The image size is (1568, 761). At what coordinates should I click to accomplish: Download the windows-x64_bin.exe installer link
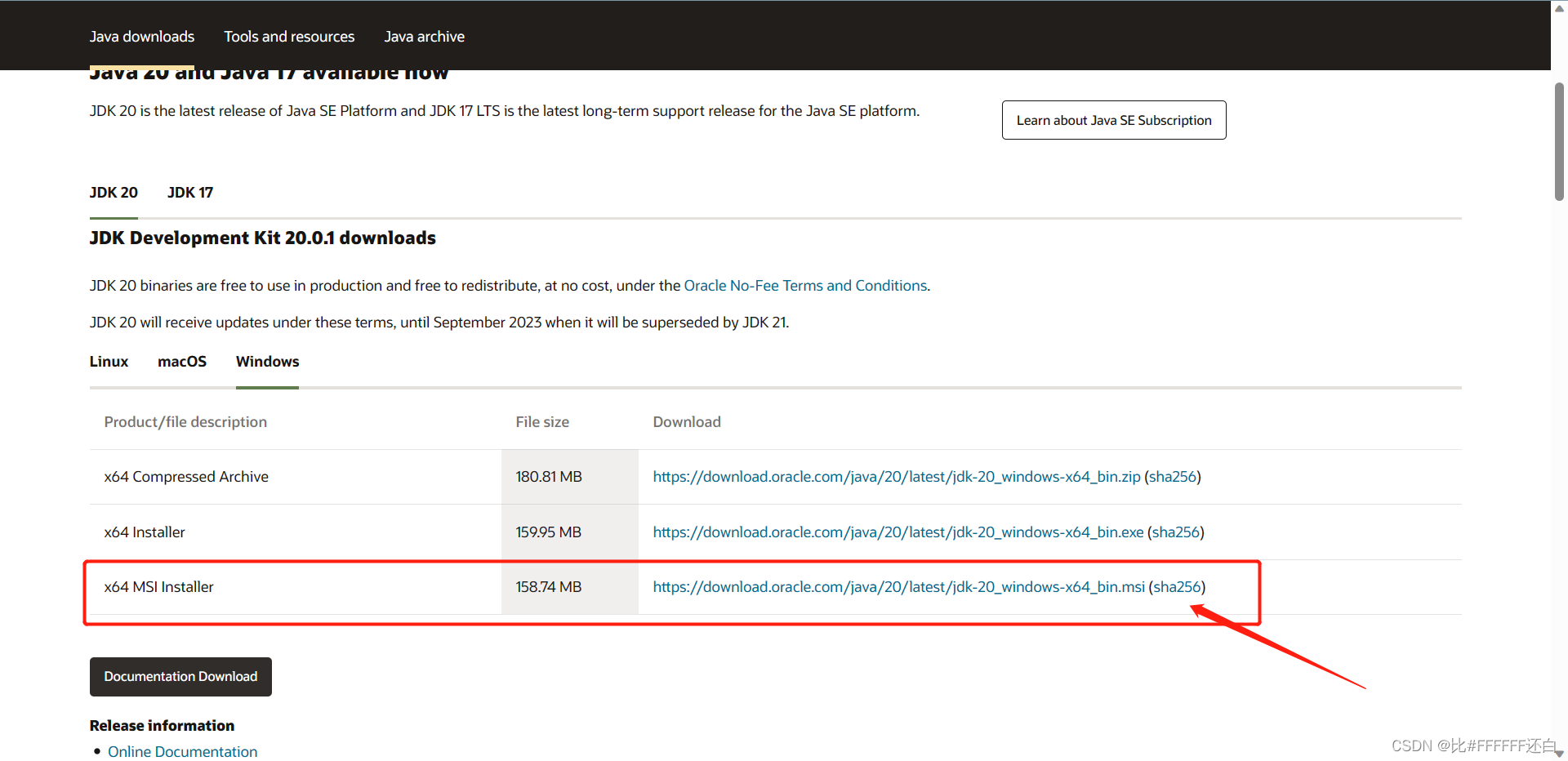[898, 532]
